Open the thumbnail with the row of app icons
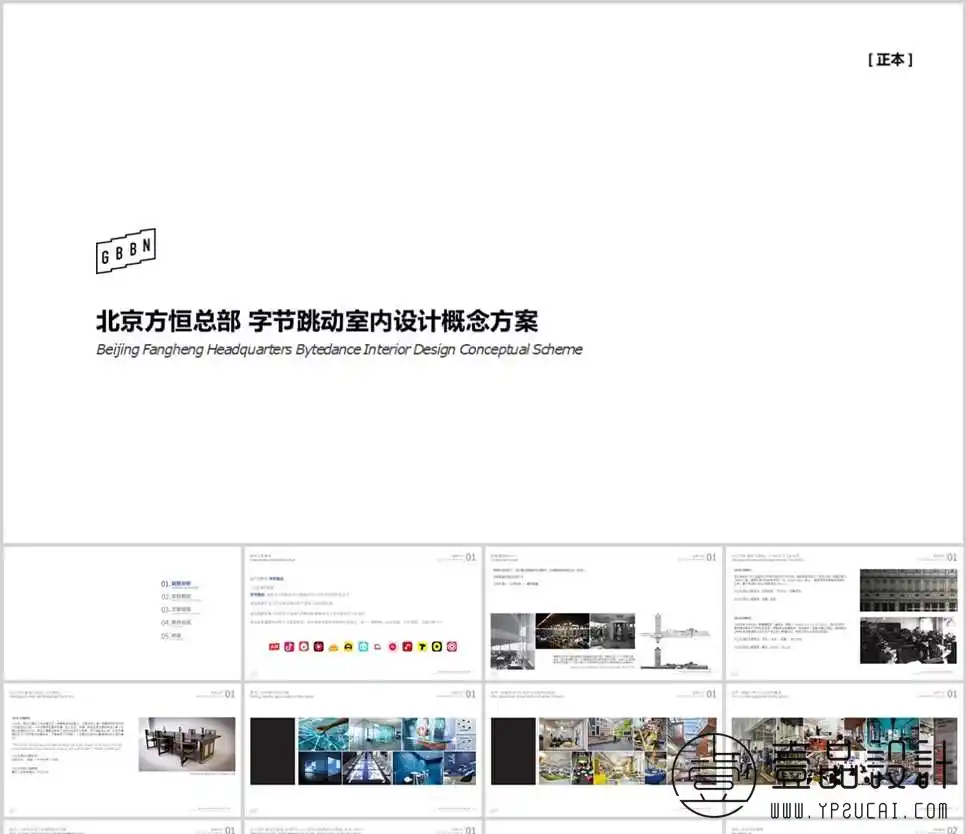 coord(363,613)
